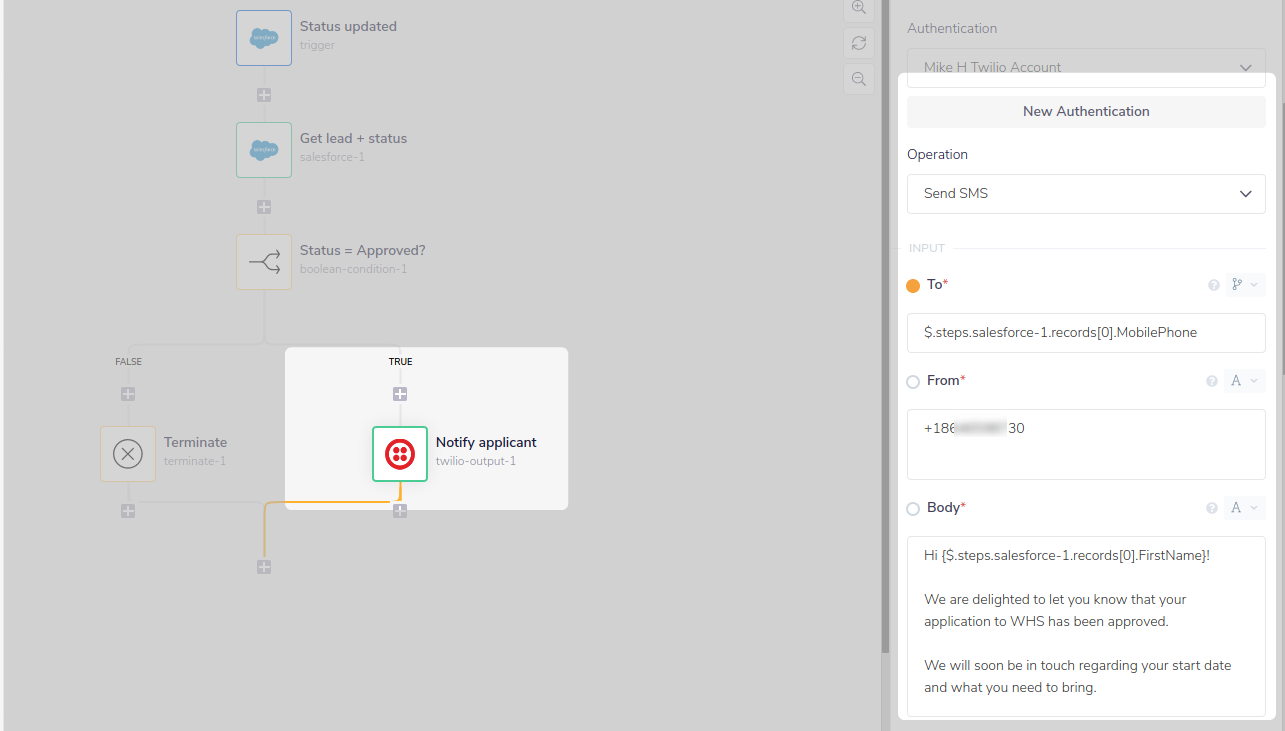Toggle the input mode circle beside Body
The image size is (1285, 731).
913,508
